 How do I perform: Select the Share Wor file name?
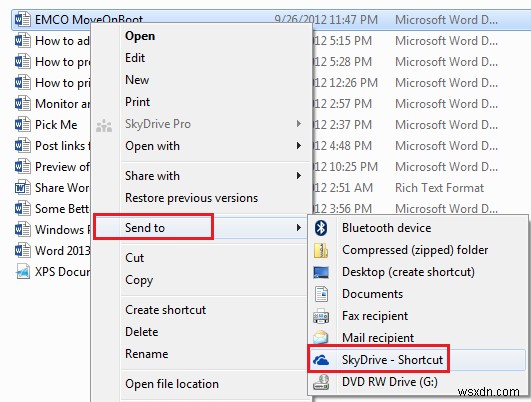(62, 188)
